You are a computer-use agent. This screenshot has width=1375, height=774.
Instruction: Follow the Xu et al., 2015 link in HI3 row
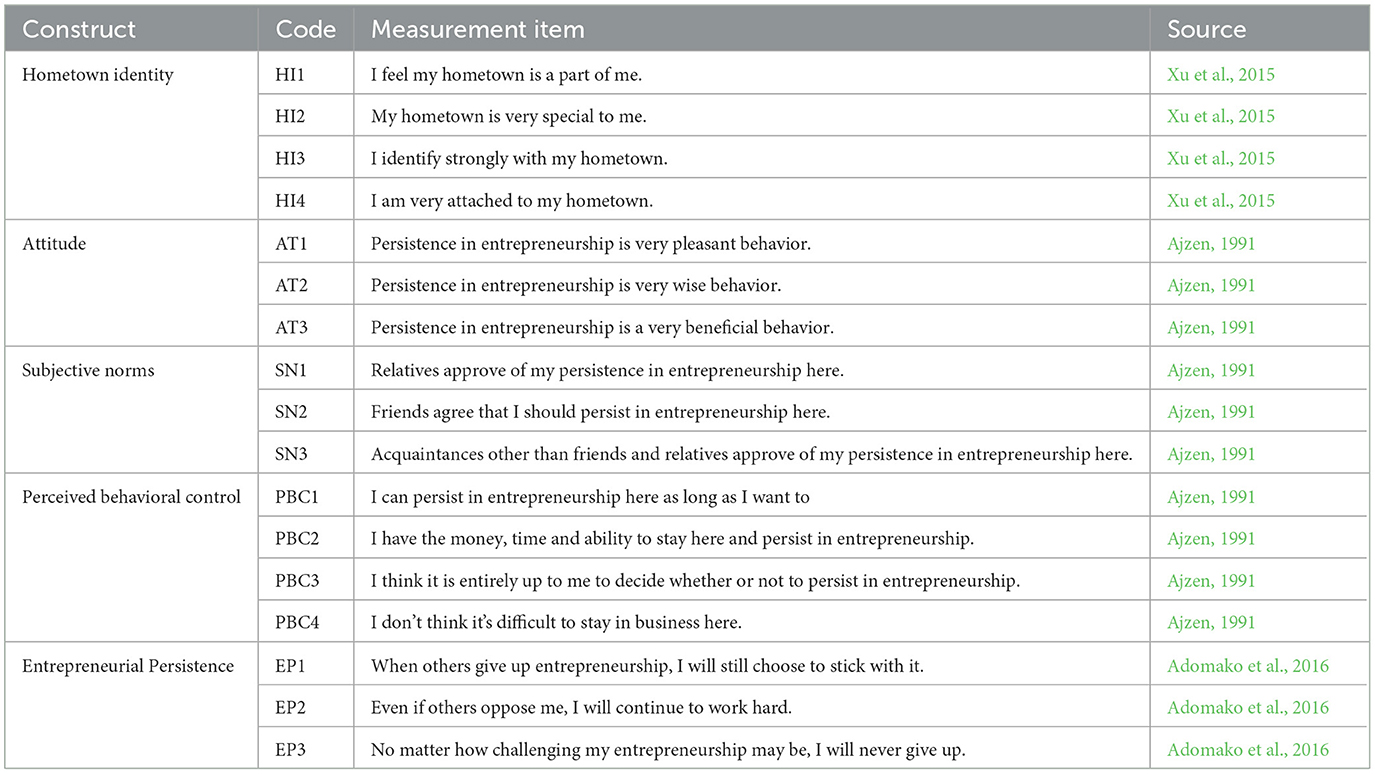(1221, 159)
